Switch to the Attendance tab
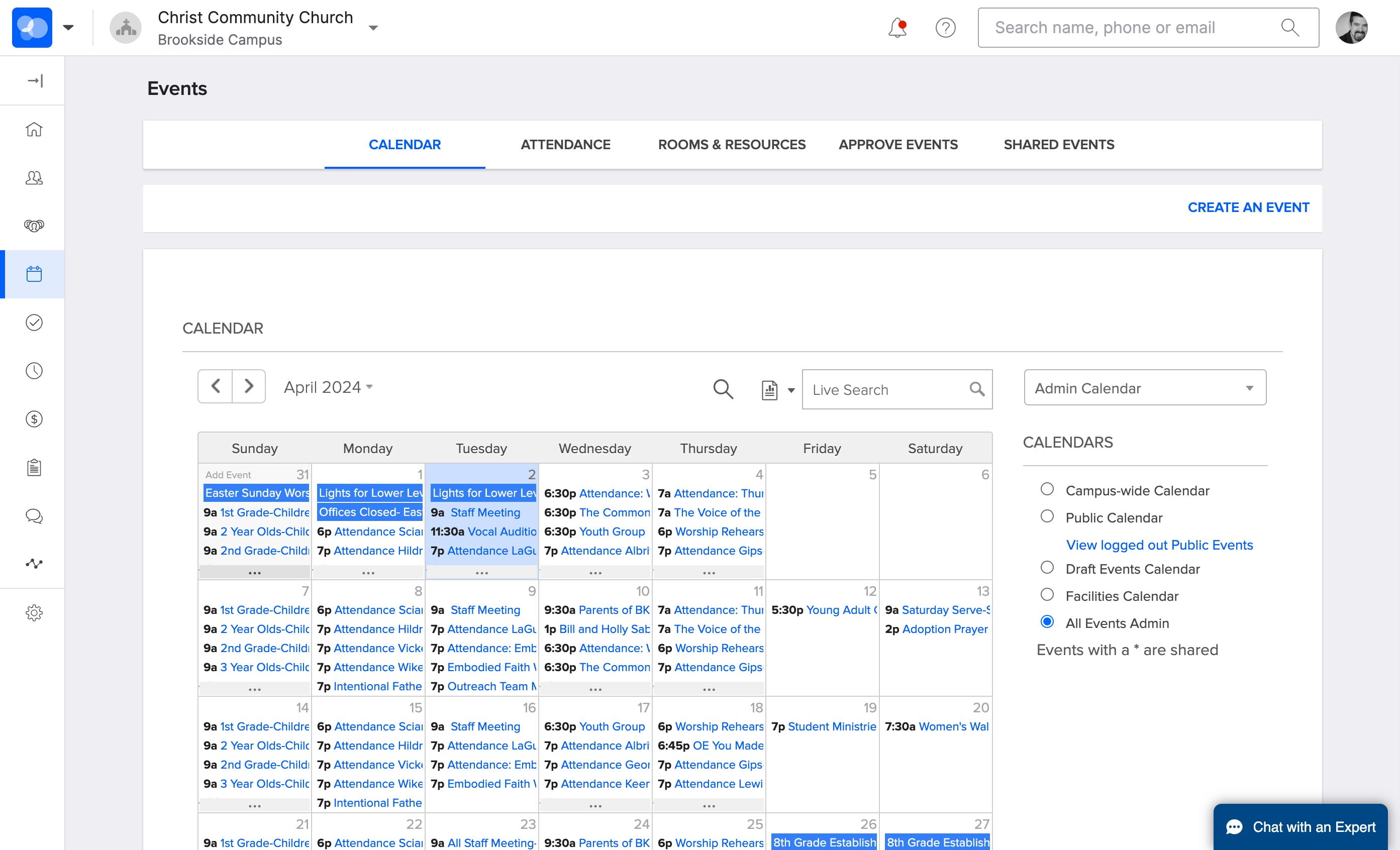The image size is (1400, 850). (565, 144)
